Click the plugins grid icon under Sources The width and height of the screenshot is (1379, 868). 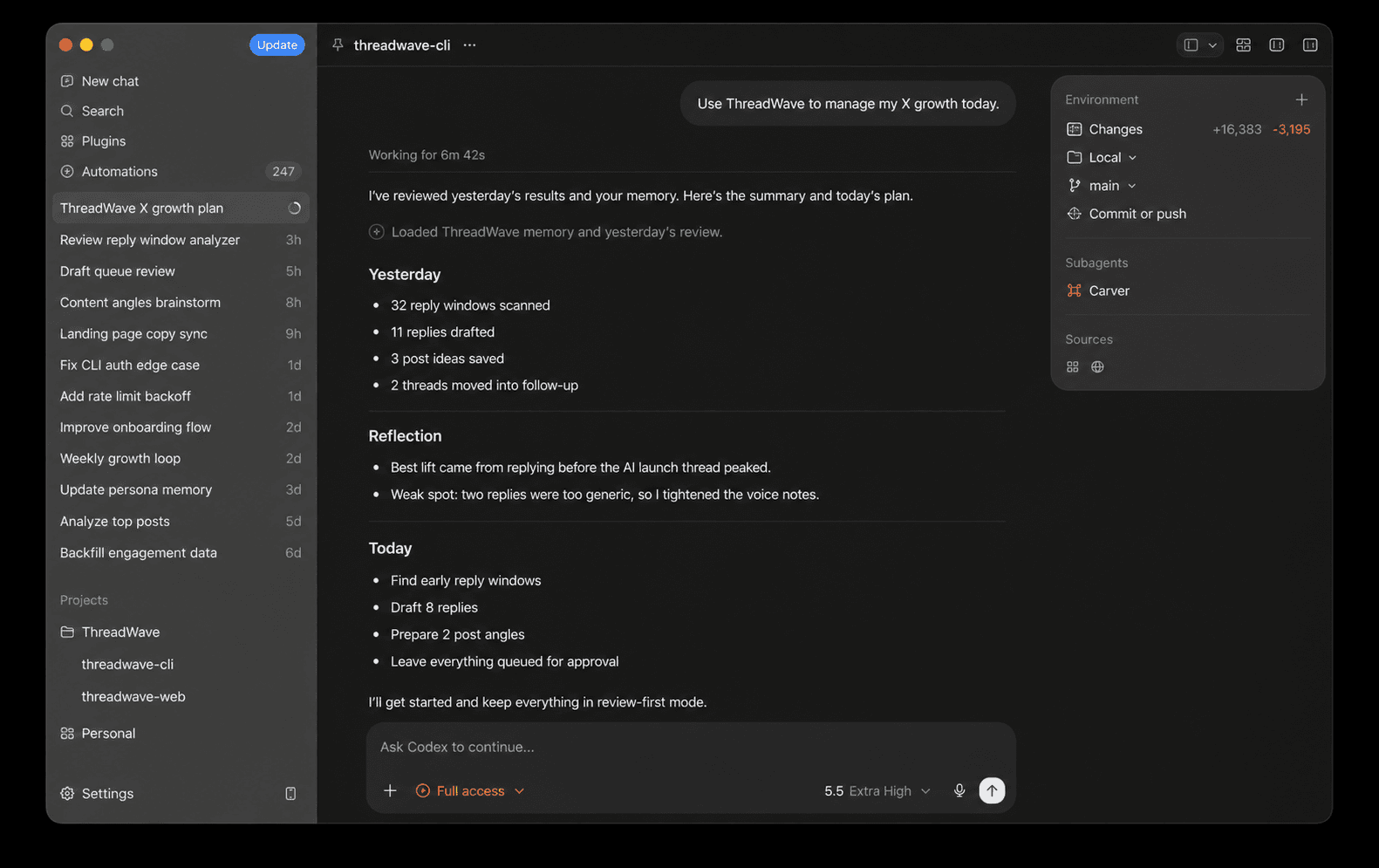1073,367
